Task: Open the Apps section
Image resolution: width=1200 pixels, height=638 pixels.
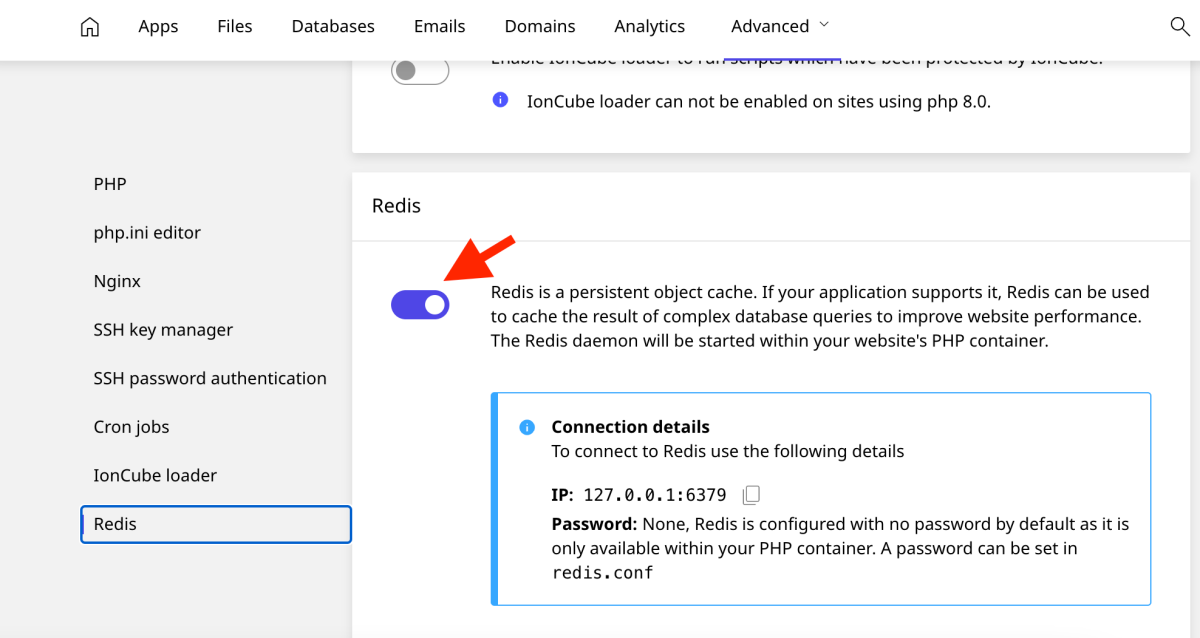Action: (x=157, y=26)
